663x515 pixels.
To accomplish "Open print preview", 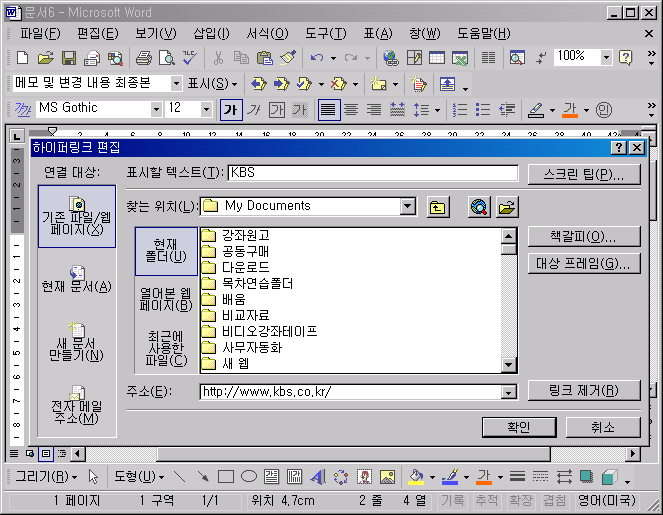I will click(167, 58).
